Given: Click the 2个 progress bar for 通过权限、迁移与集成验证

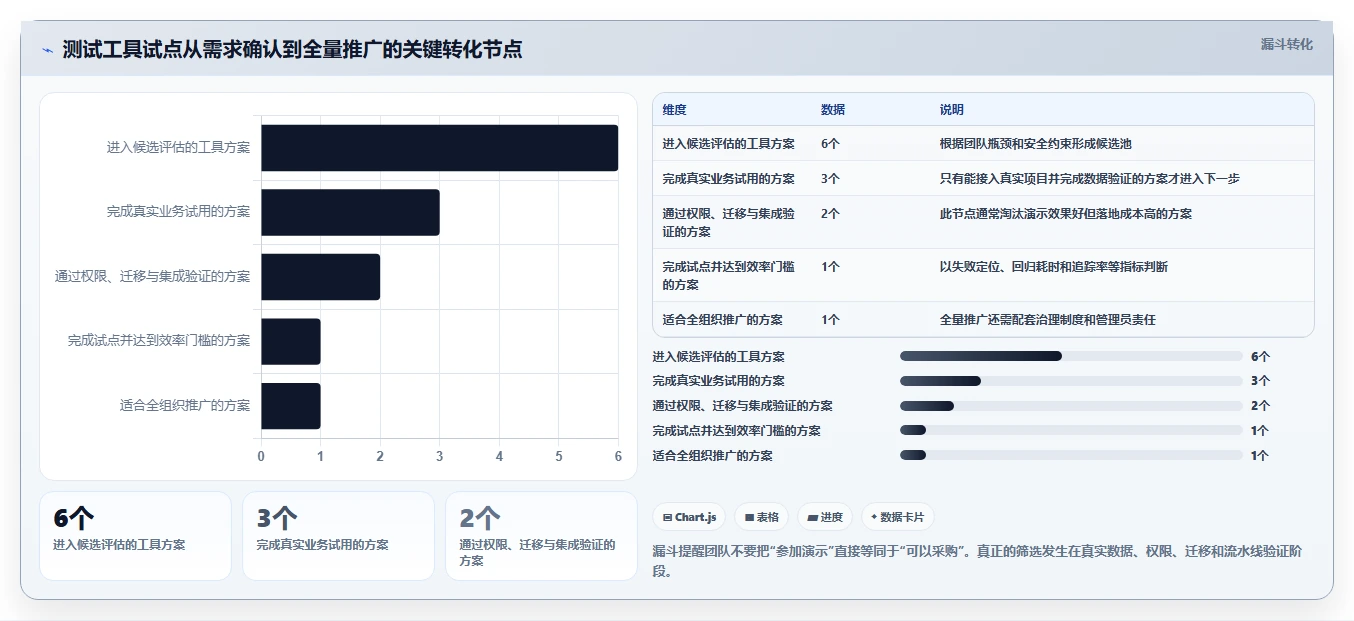Looking at the screenshot, I should point(1071,406).
